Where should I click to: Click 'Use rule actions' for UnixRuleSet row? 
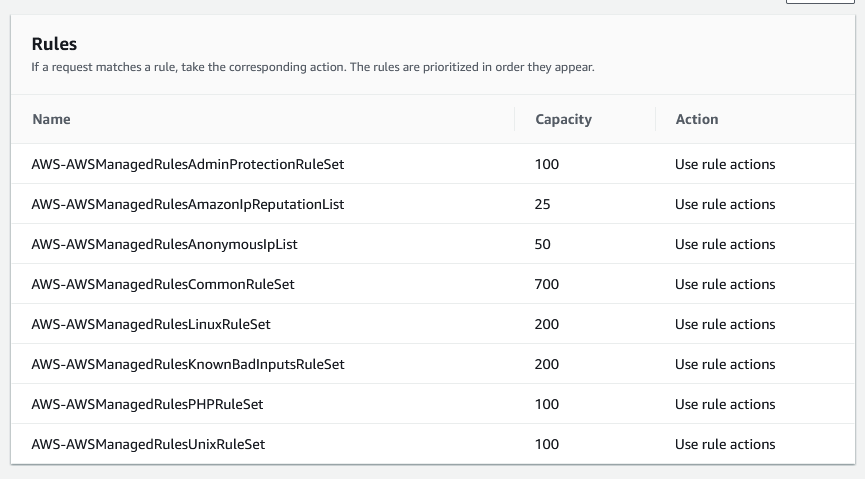point(725,444)
